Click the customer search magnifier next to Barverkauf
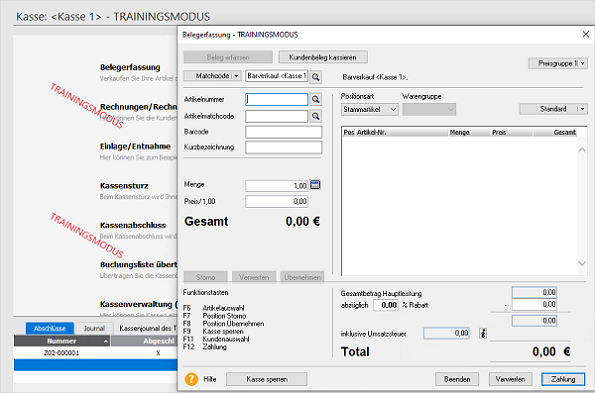The width and height of the screenshot is (595, 393). (x=315, y=77)
